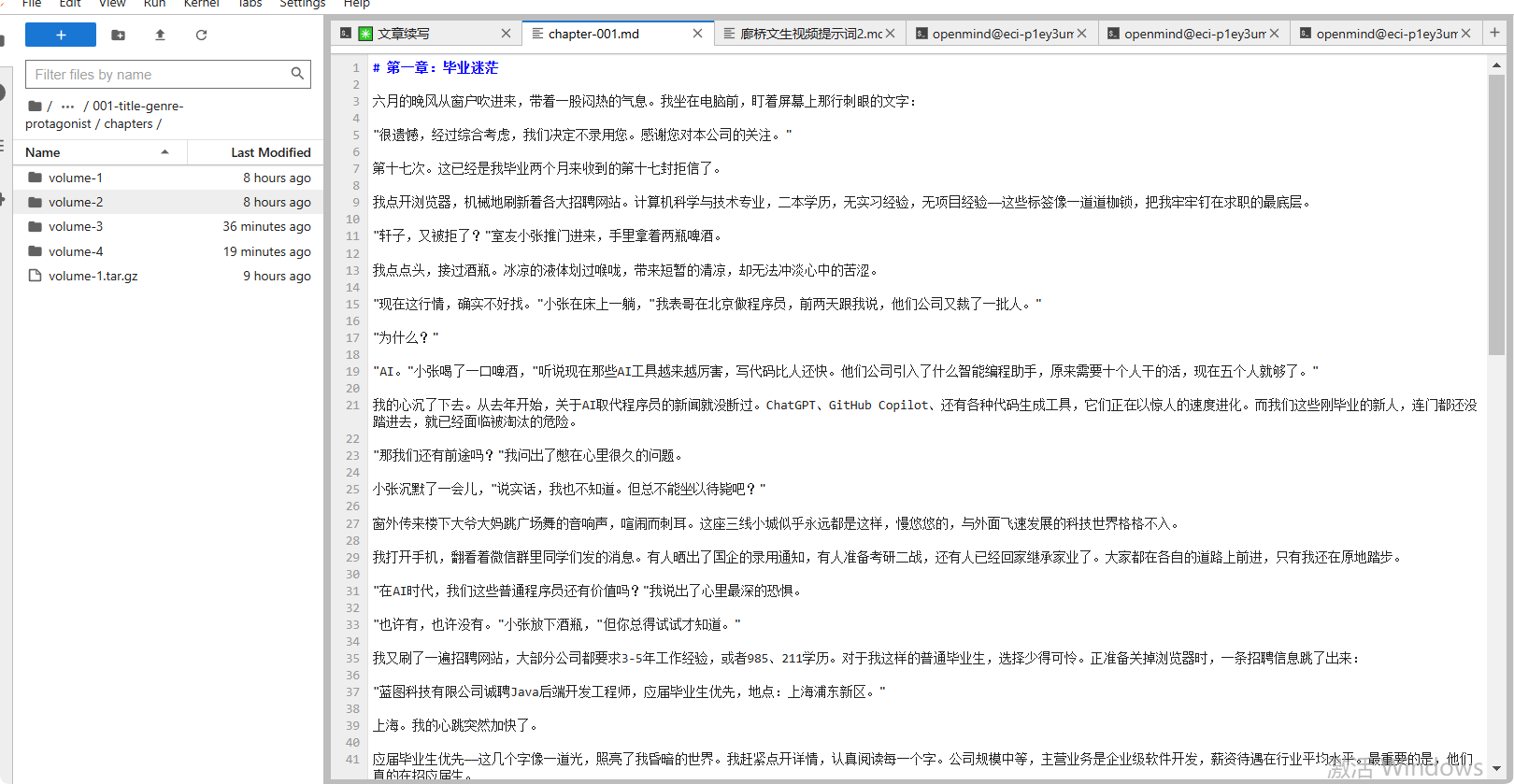
Task: Close the 文章续写 tab
Action: coord(506,34)
